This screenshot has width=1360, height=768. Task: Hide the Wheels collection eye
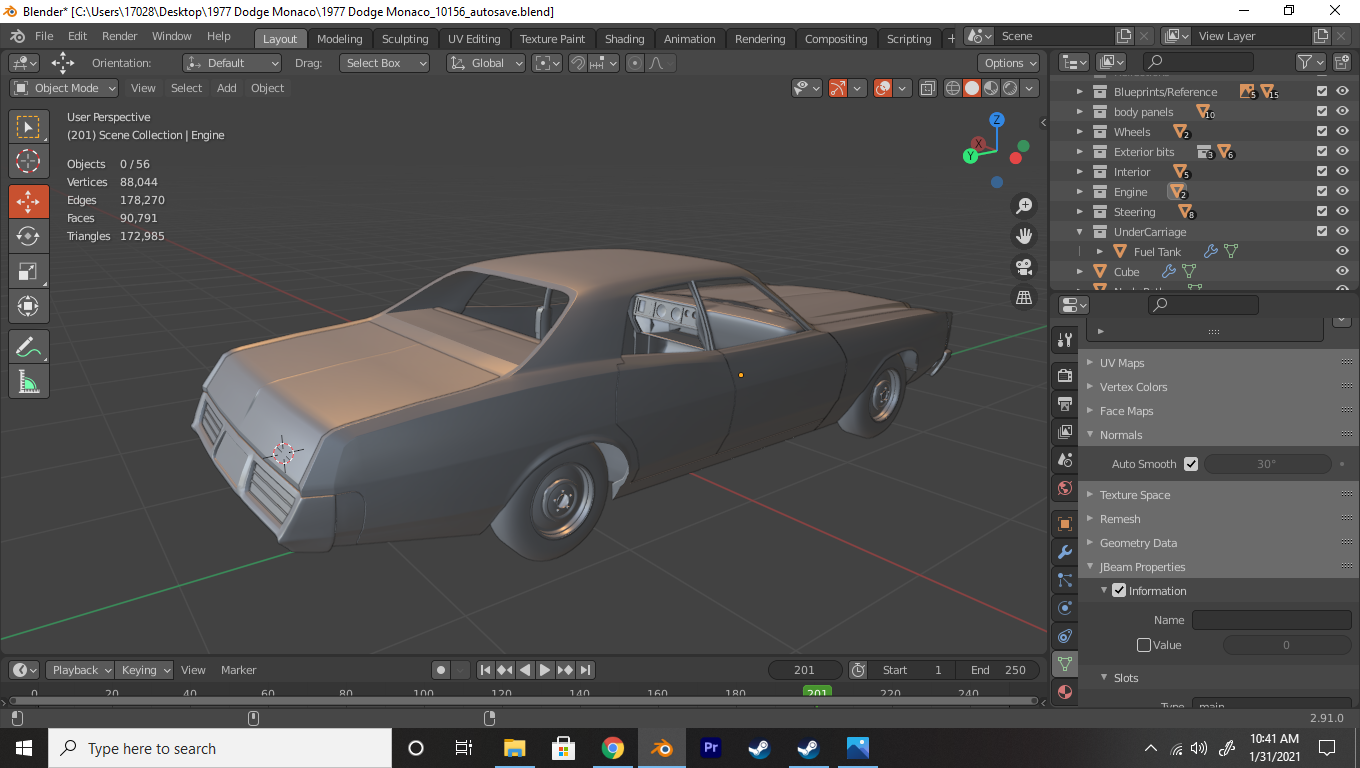point(1342,131)
